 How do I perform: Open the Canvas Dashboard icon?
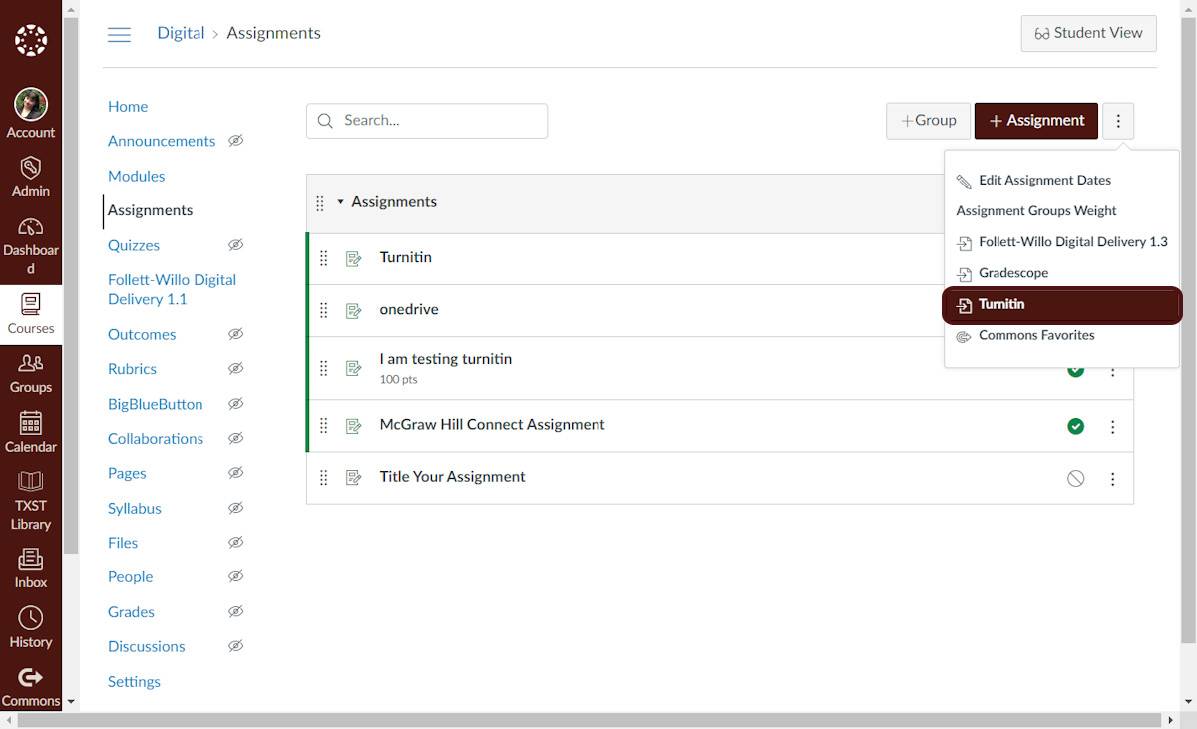31,228
